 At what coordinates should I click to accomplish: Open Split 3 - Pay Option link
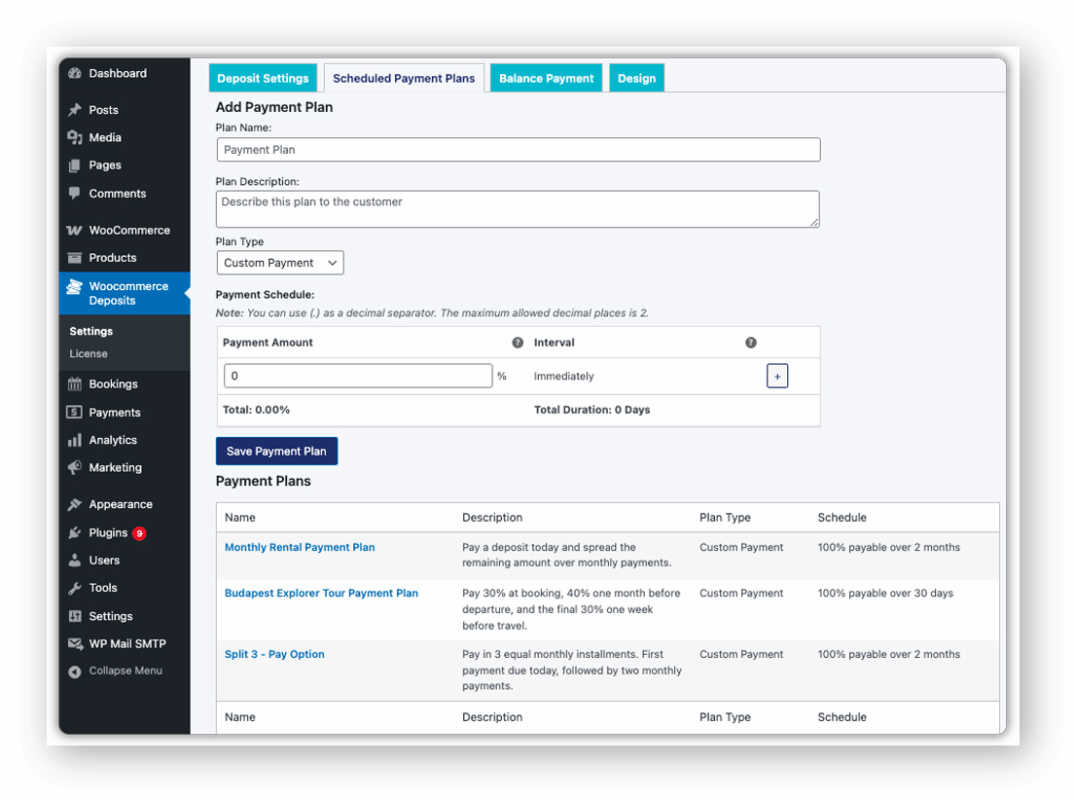pos(275,654)
